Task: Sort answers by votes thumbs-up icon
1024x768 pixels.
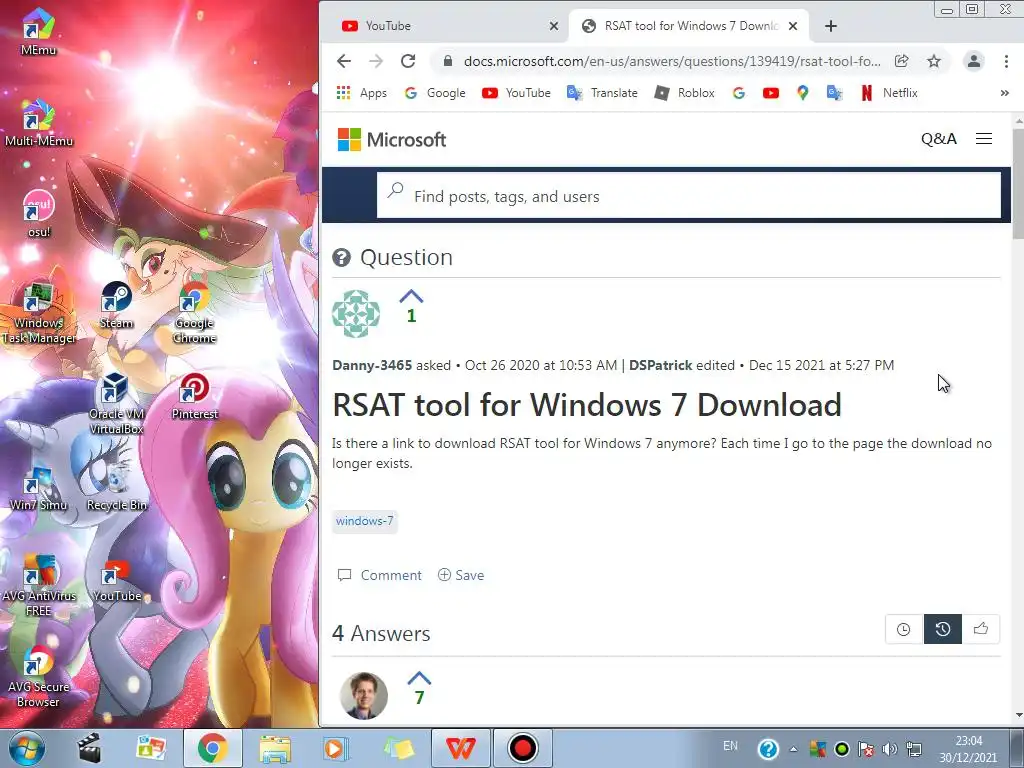Action: click(x=981, y=629)
